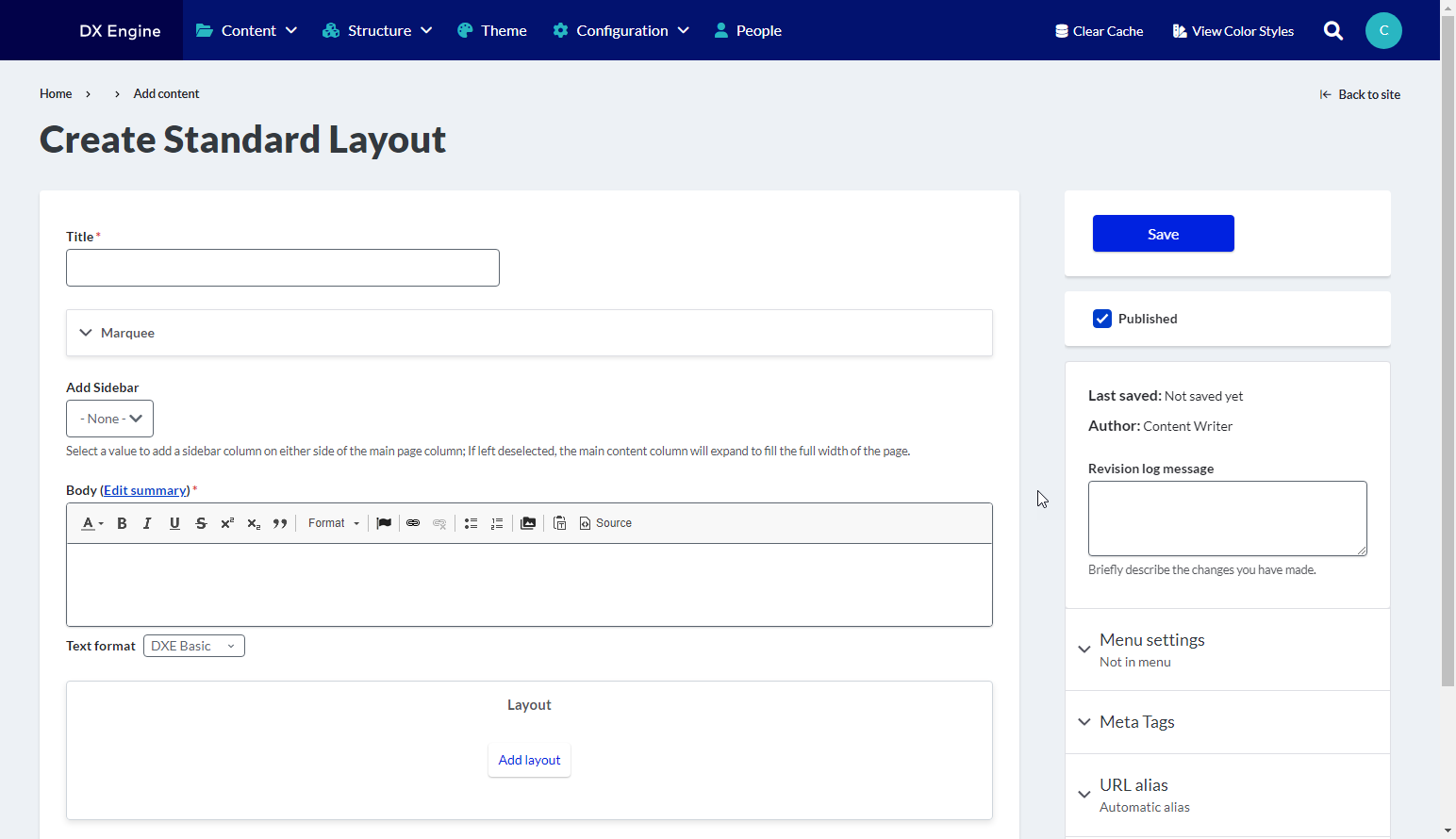Expand Menu settings section
This screenshot has height=839, width=1456.
[x=1228, y=650]
